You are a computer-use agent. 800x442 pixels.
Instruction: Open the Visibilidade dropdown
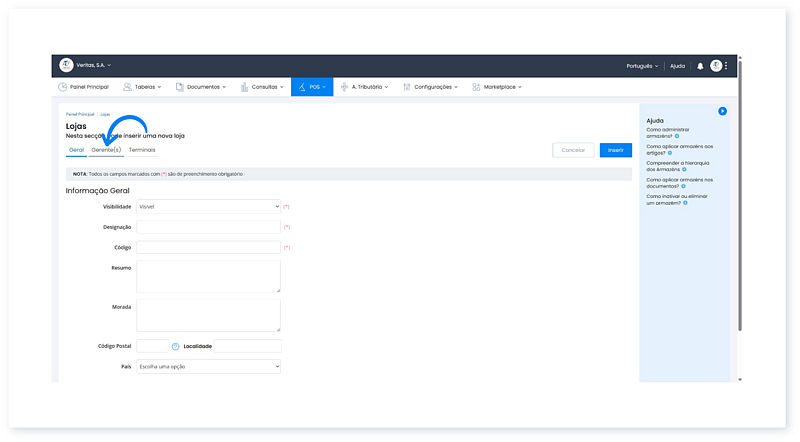208,206
